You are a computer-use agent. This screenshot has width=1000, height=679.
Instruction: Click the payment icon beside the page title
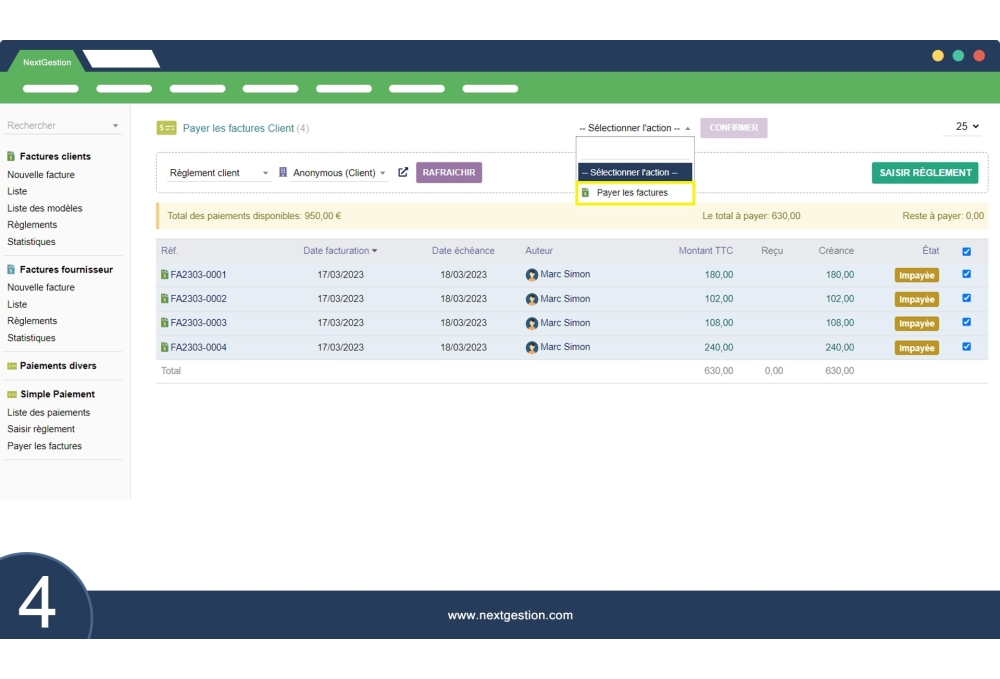(x=166, y=128)
